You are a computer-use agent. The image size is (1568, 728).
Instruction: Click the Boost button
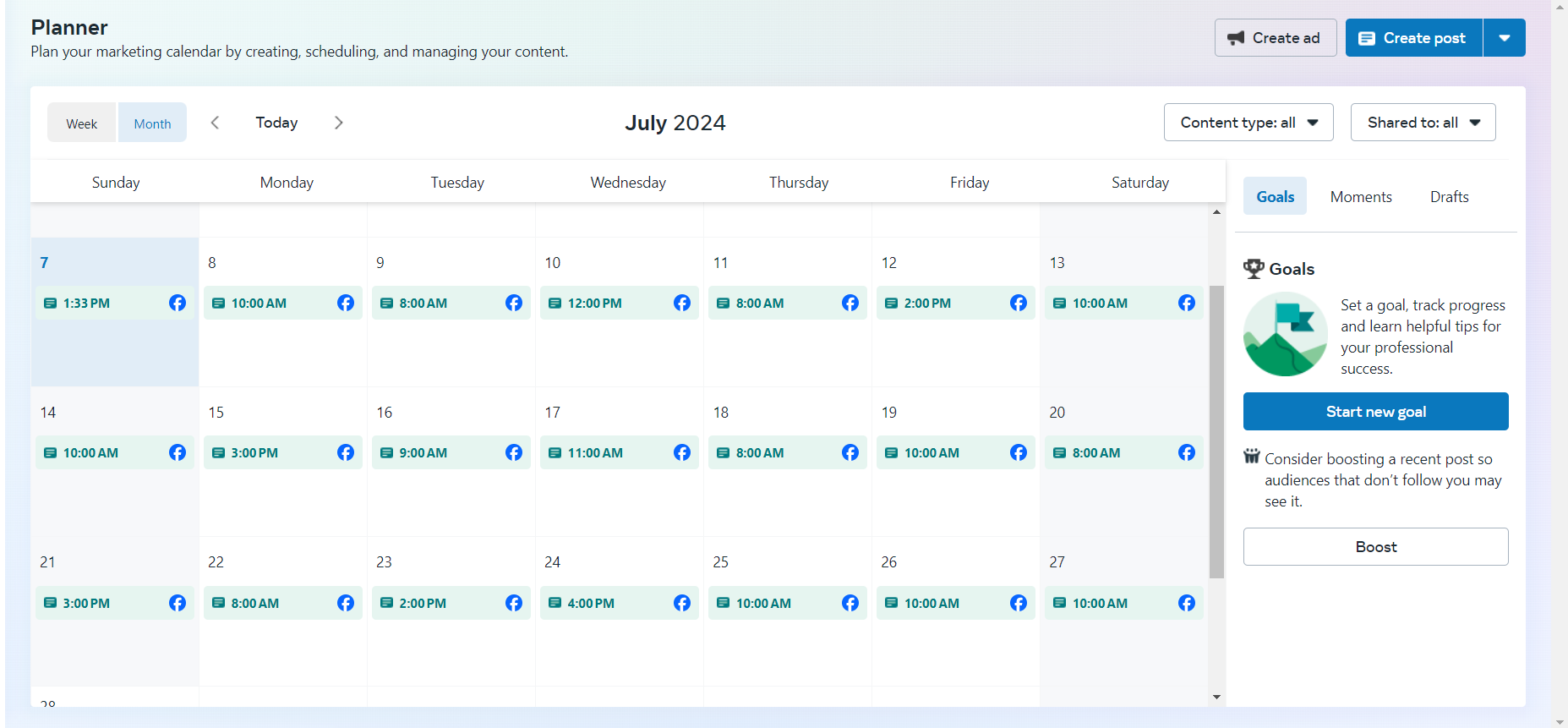(1375, 547)
